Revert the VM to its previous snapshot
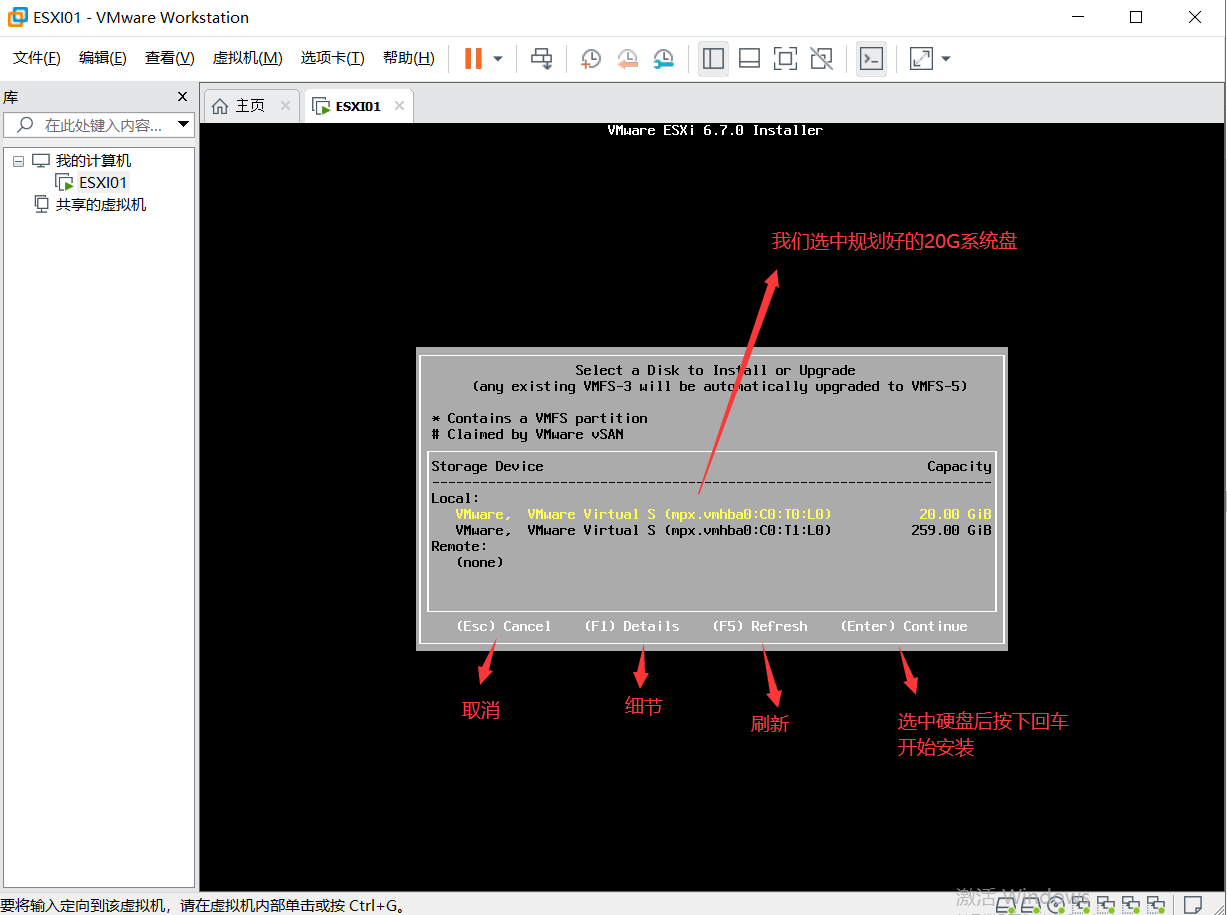The image size is (1227, 915). tap(627, 59)
